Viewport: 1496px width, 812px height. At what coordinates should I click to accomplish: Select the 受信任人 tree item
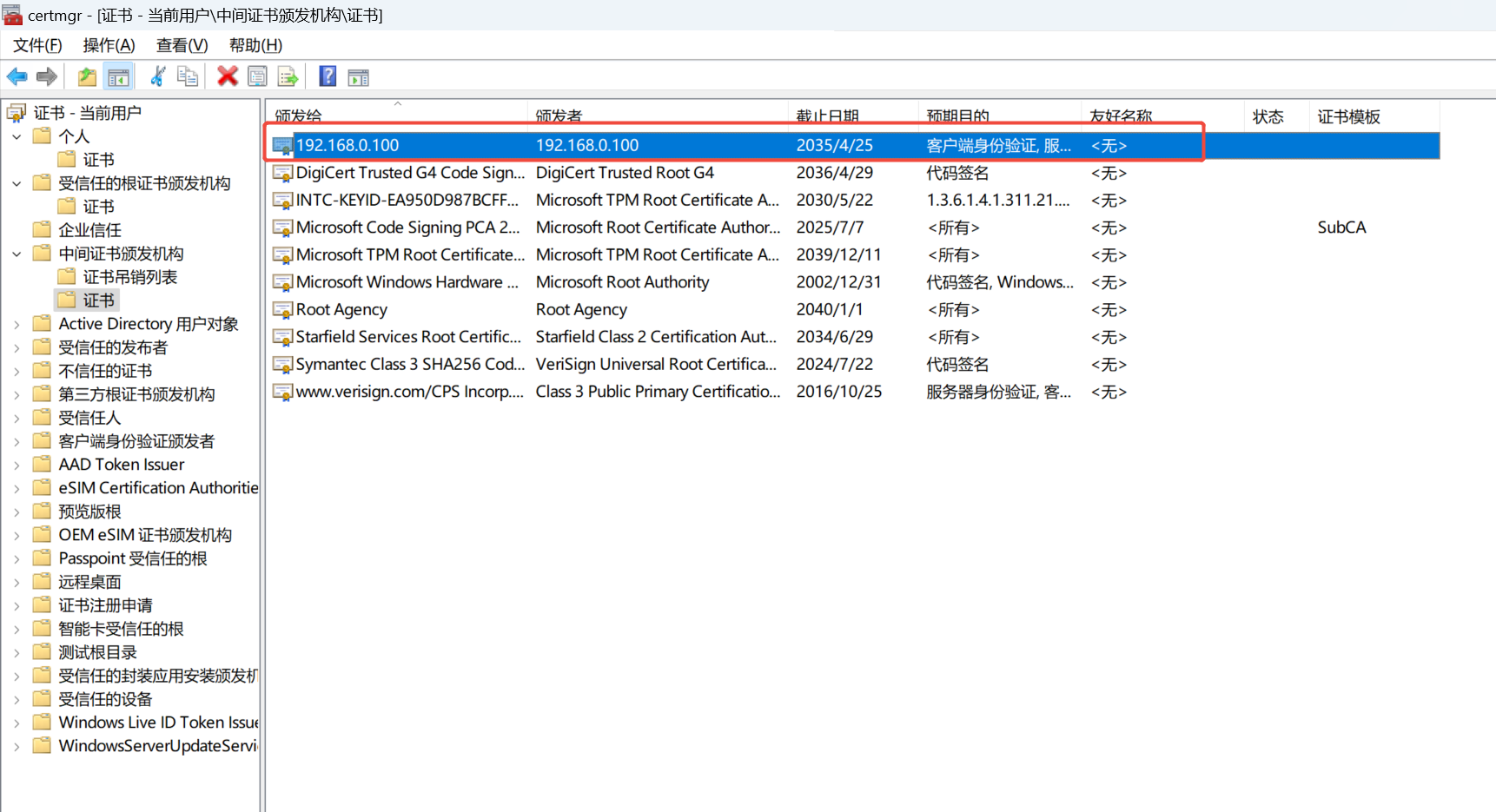coord(89,418)
